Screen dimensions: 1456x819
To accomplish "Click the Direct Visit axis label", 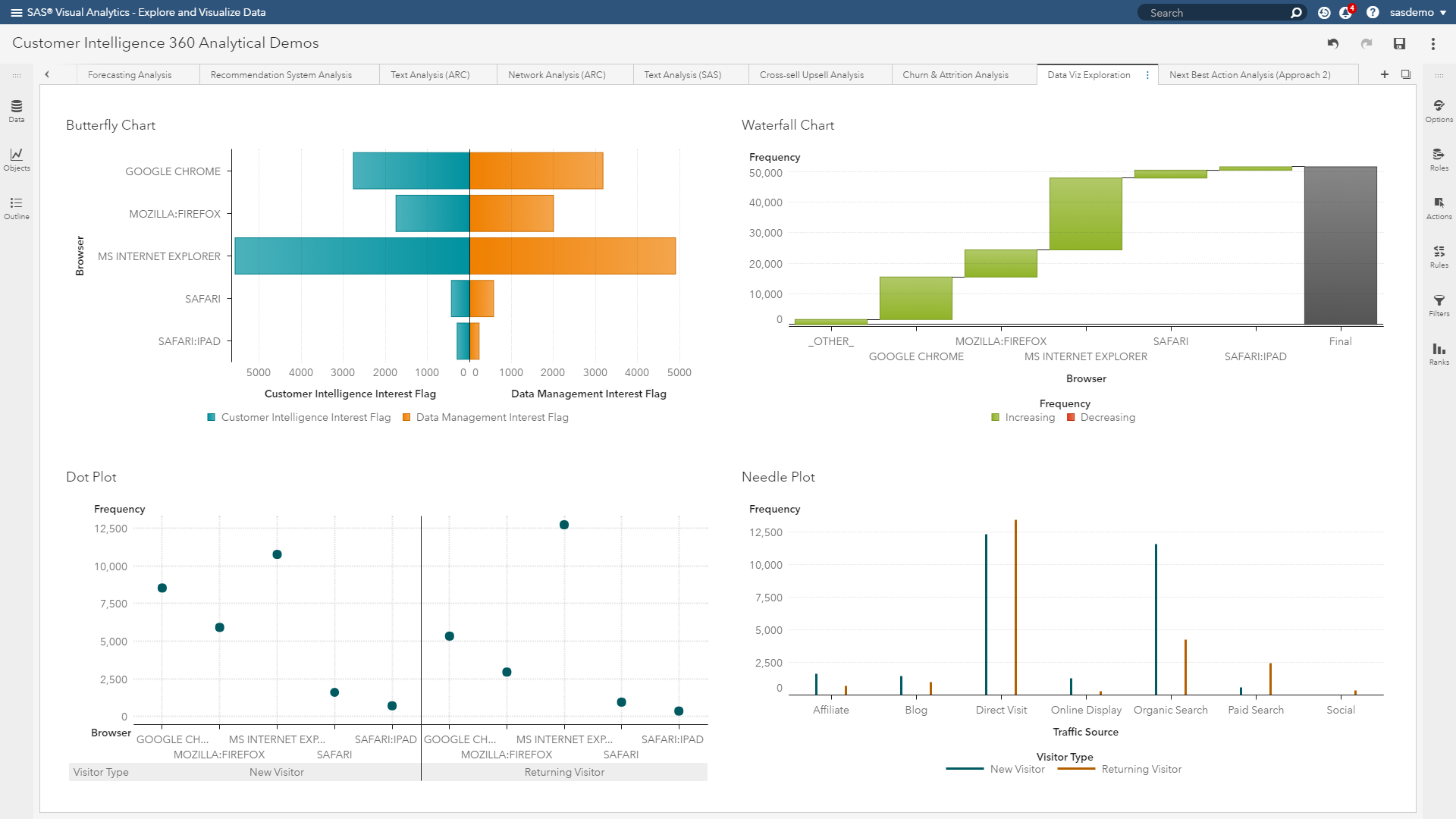I will [x=1001, y=710].
